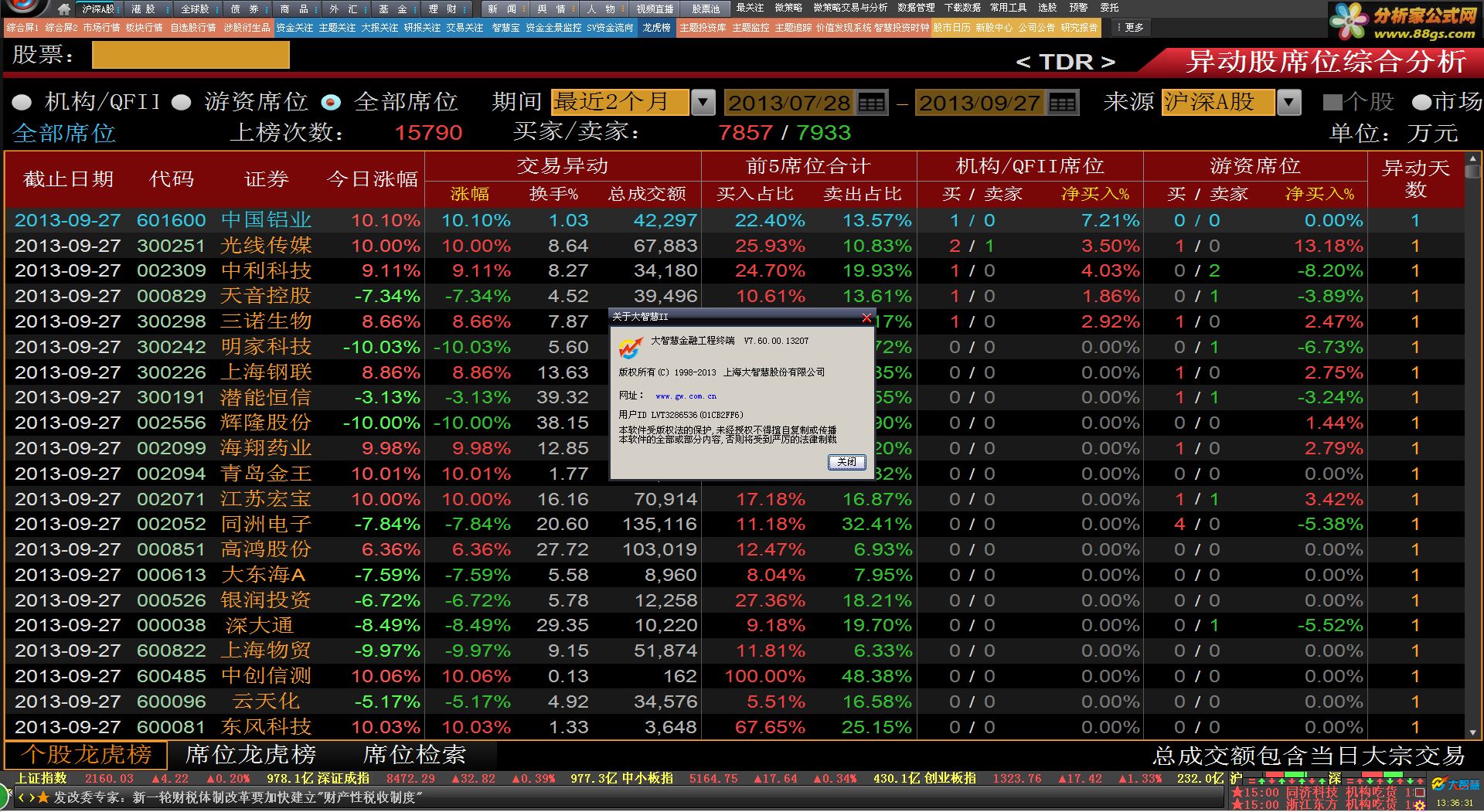Switch to the 席位检索 bottom tab
Screen dimensions: 1484x812
point(415,754)
